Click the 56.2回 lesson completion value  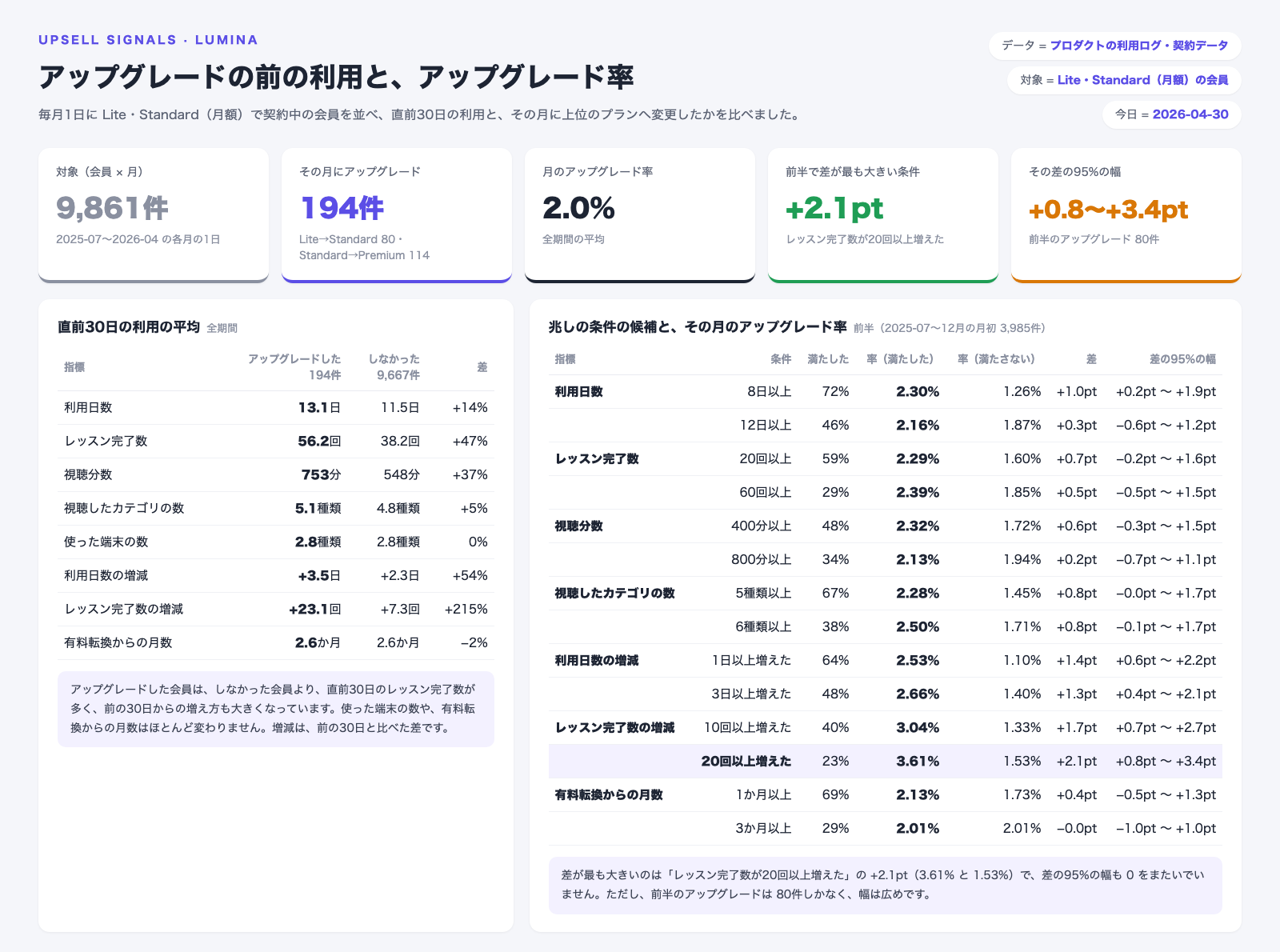point(319,442)
